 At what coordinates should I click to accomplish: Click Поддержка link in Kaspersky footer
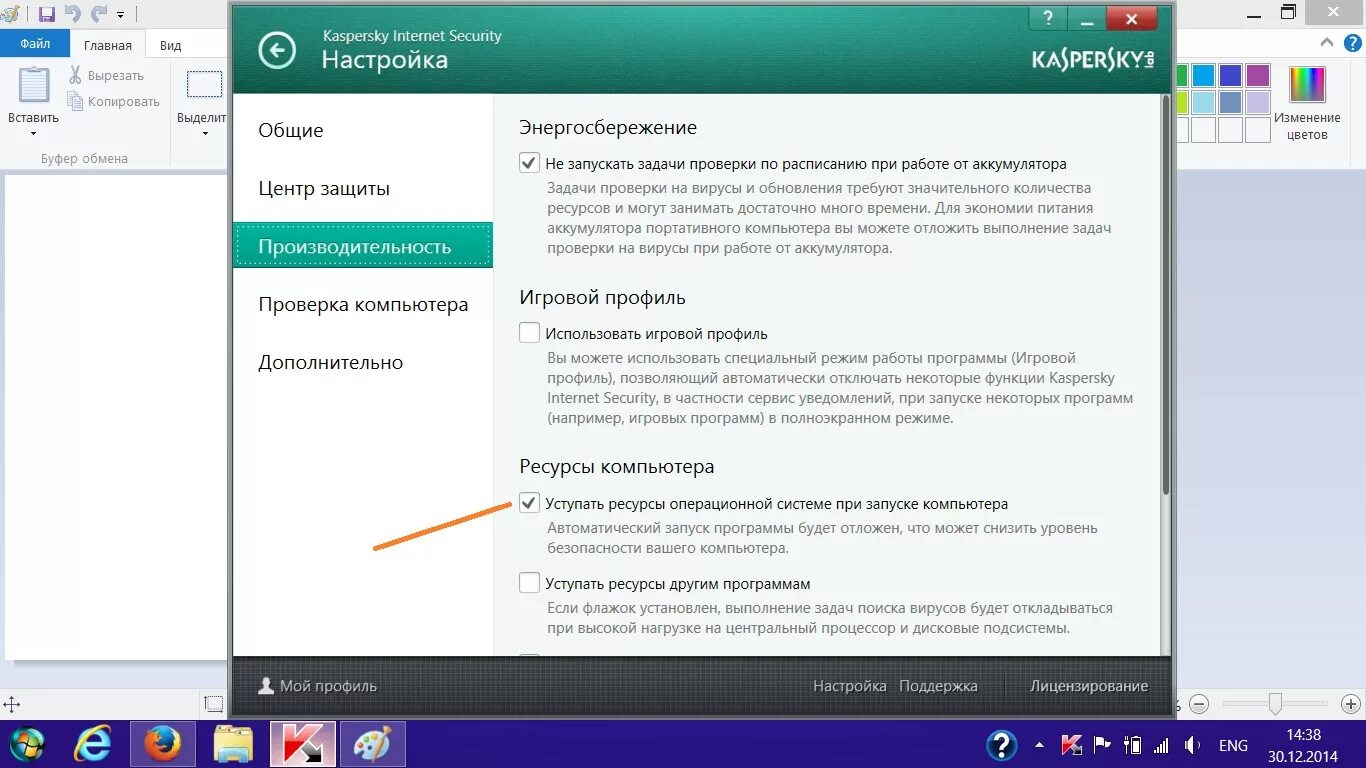(938, 686)
